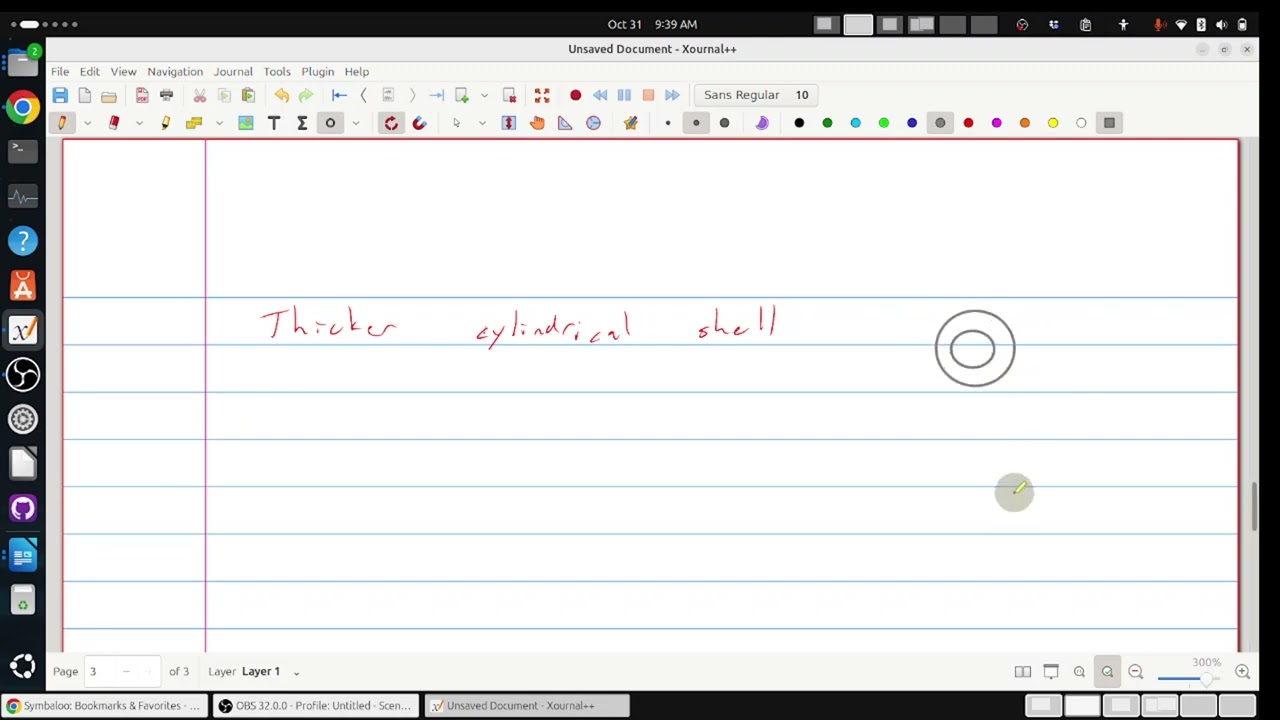
Task: Start audio recording red button
Action: [x=575, y=95]
